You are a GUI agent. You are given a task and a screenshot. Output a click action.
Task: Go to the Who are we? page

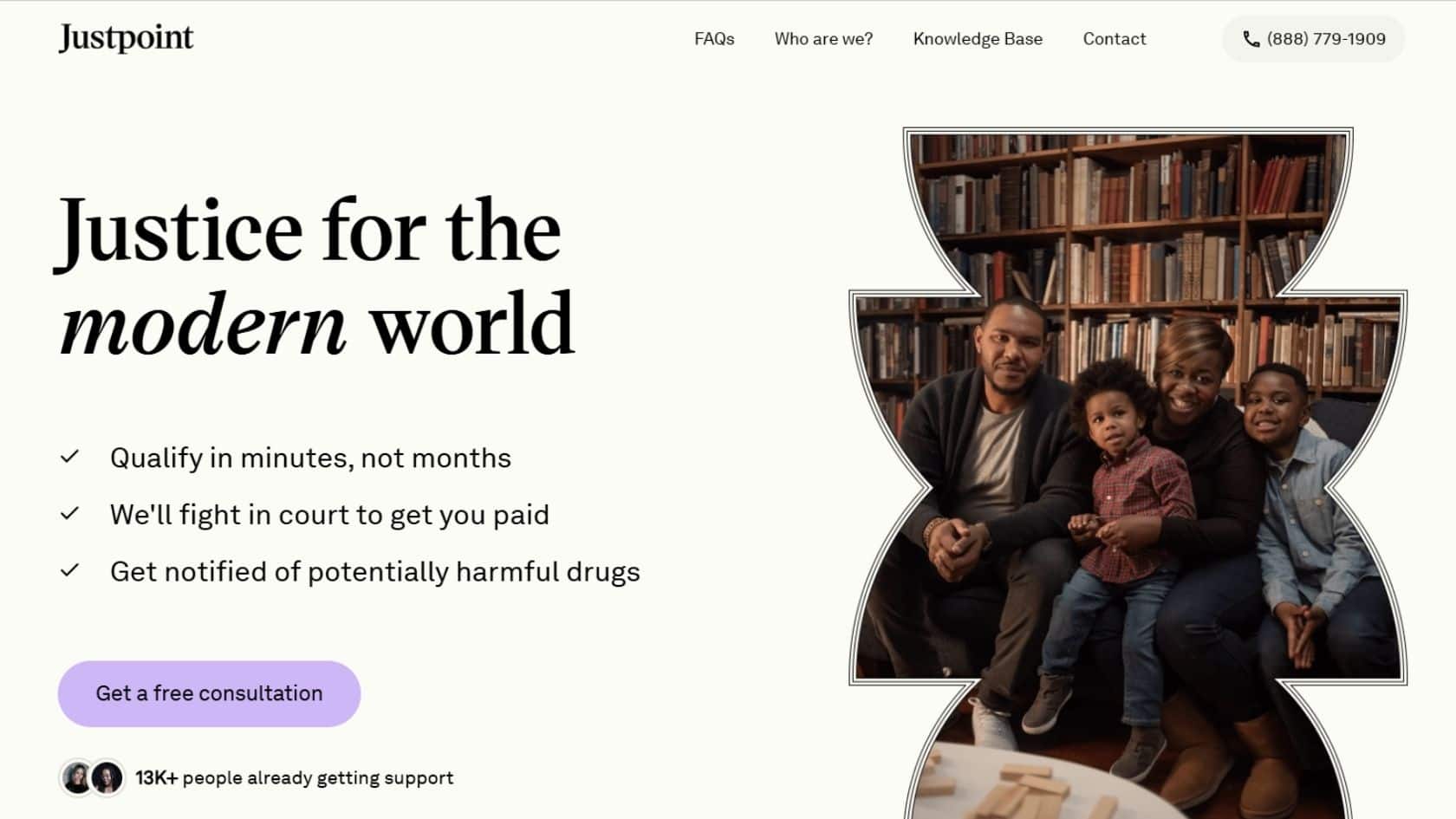pos(823,39)
